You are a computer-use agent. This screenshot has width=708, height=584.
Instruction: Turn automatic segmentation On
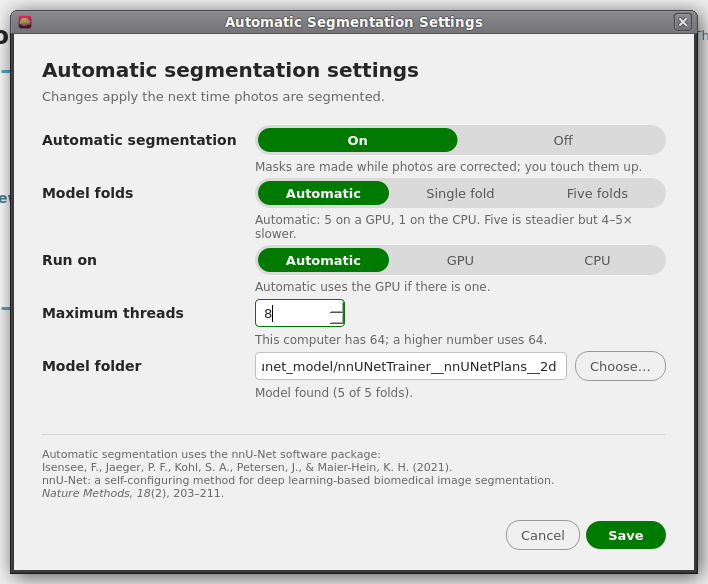357,140
